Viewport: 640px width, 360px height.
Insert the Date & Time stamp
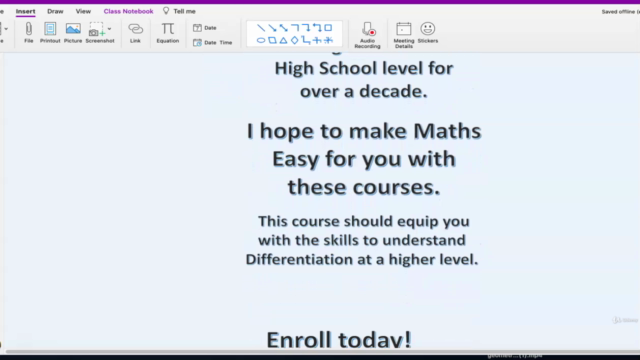pos(212,42)
